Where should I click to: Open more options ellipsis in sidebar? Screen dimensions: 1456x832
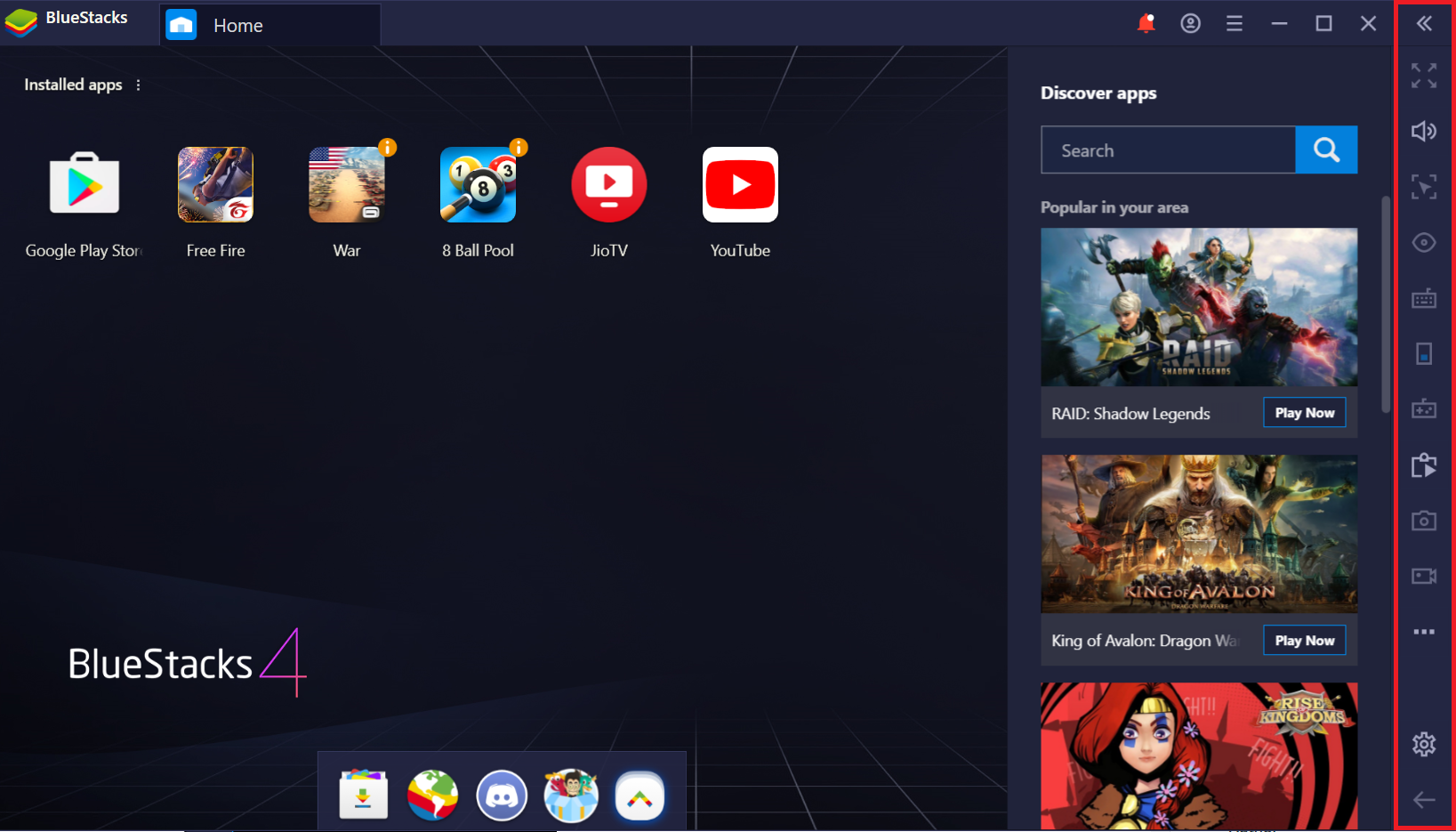point(1424,632)
